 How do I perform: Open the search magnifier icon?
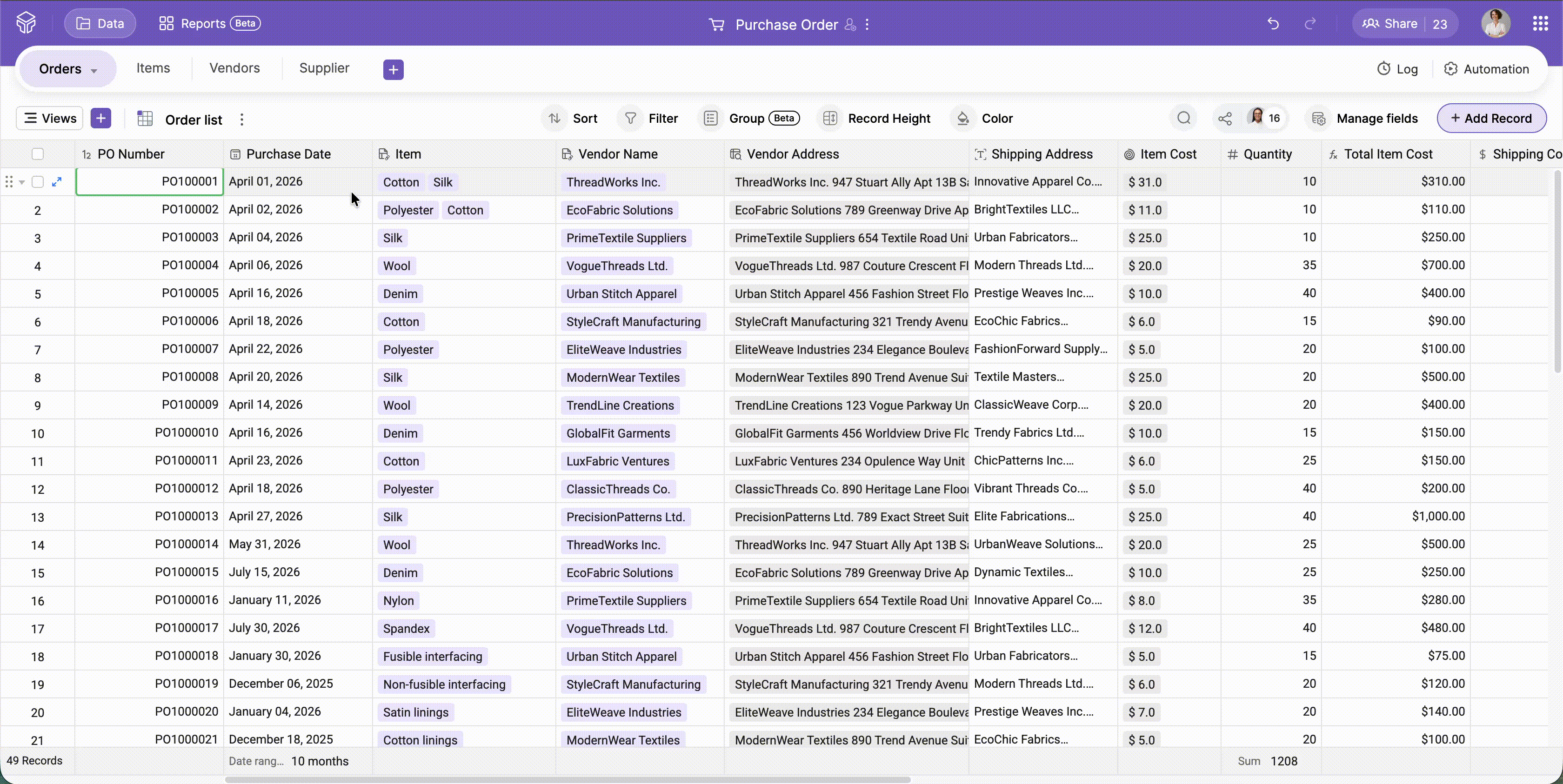1183,118
